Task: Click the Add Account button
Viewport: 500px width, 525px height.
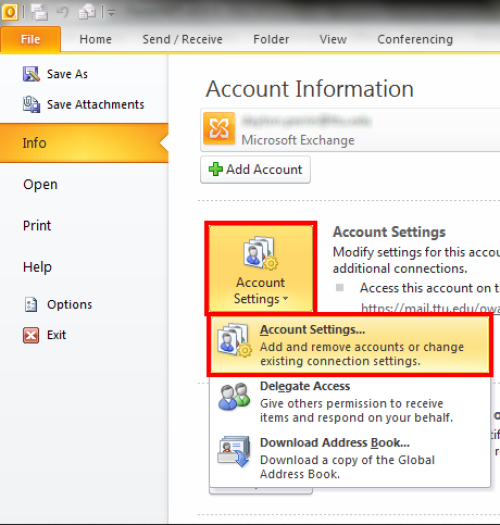Action: (255, 169)
